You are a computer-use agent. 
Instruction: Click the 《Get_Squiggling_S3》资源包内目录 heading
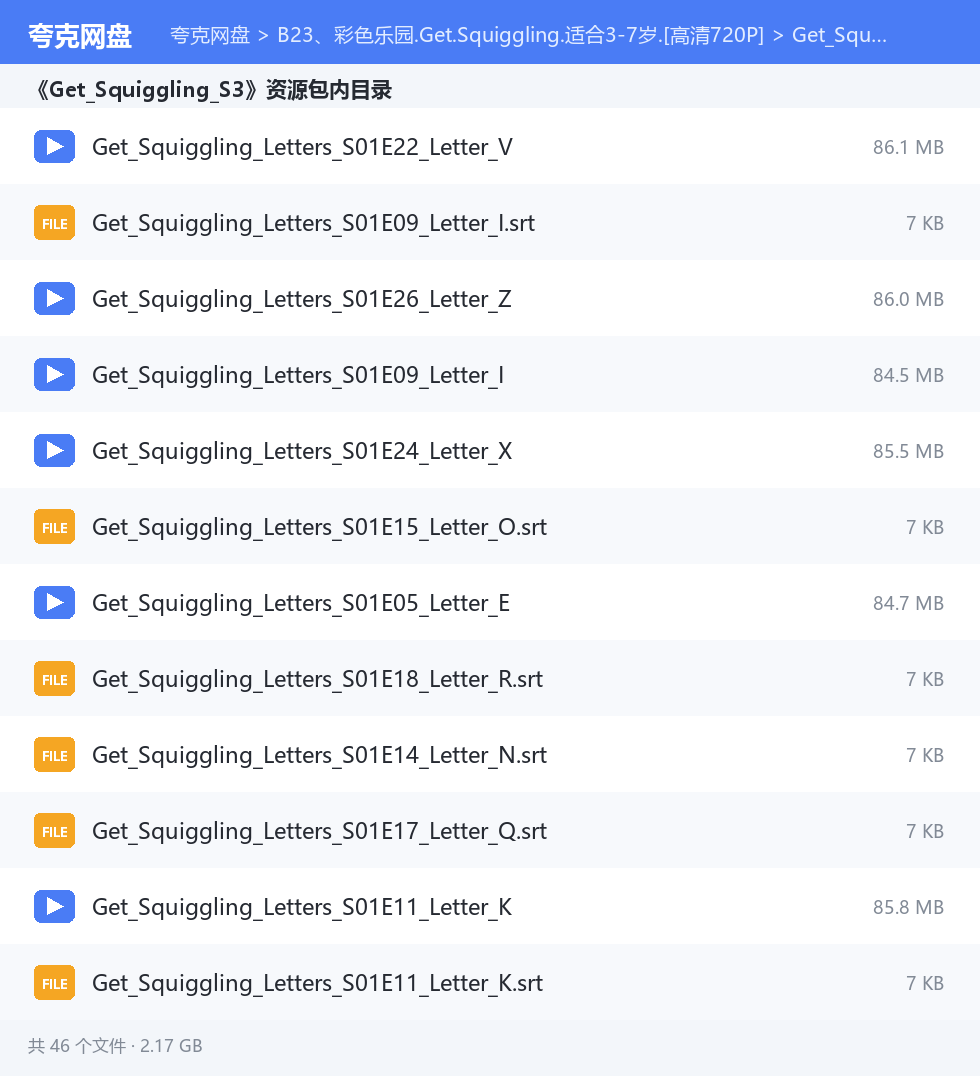212,89
